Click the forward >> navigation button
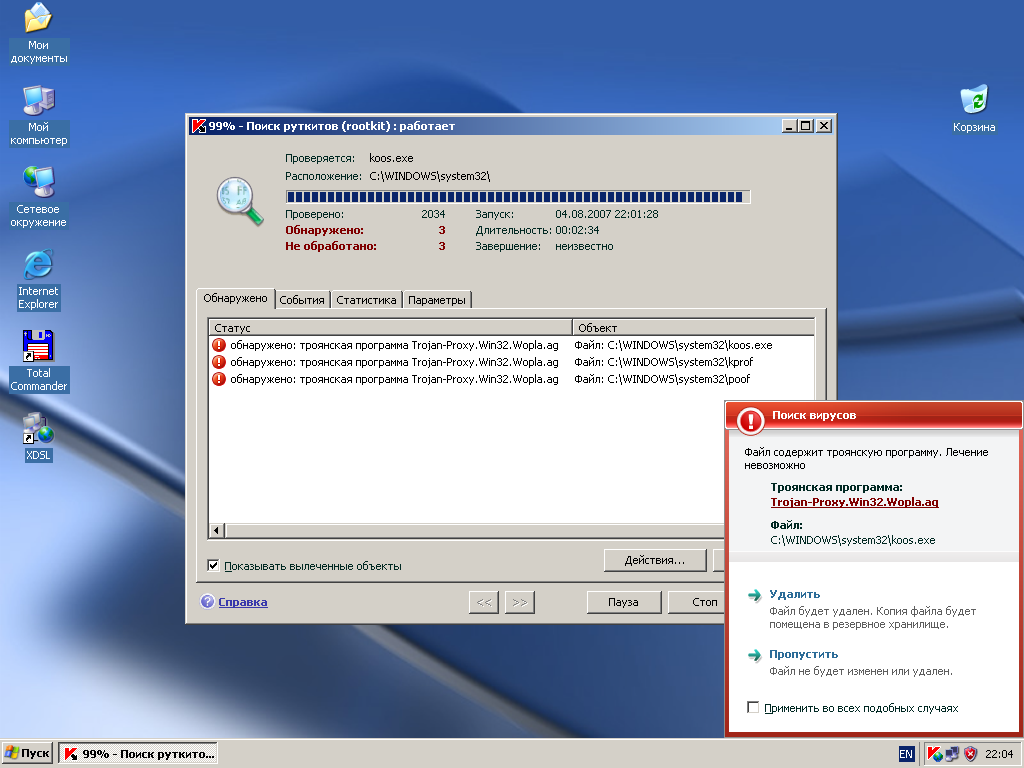This screenshot has height=768, width=1024. (x=520, y=602)
